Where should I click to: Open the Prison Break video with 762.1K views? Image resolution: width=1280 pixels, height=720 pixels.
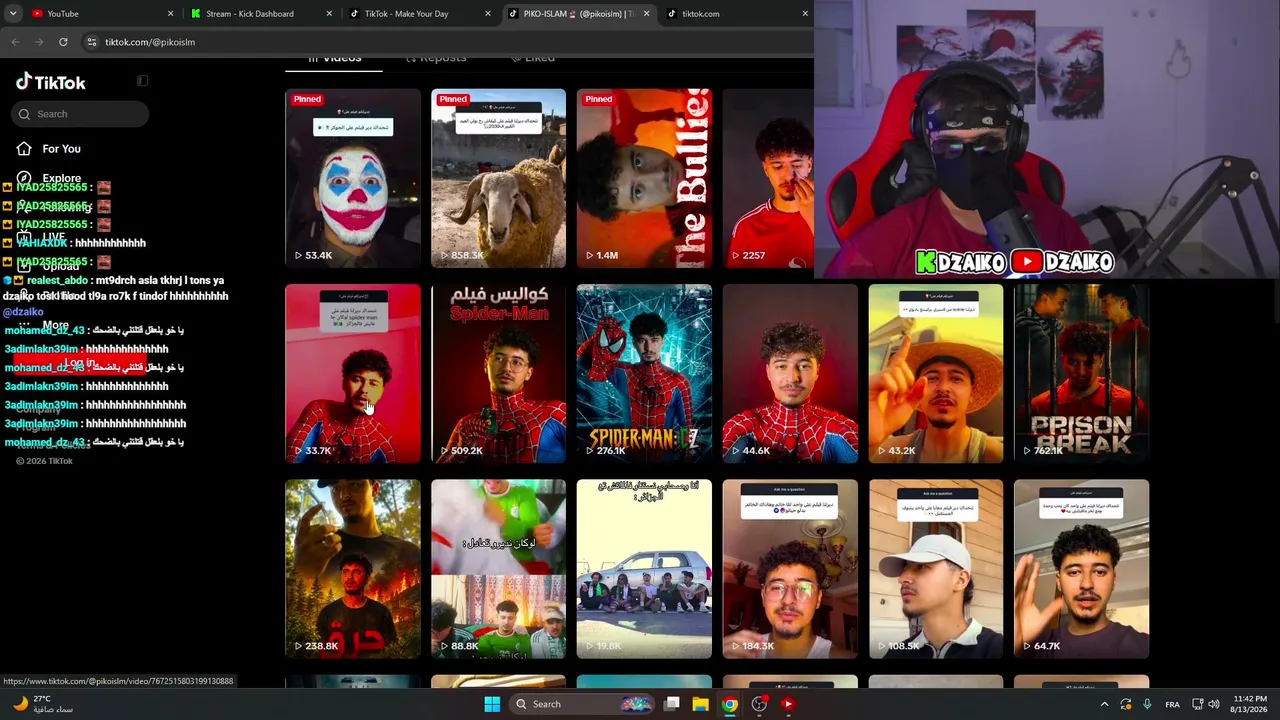point(1081,373)
